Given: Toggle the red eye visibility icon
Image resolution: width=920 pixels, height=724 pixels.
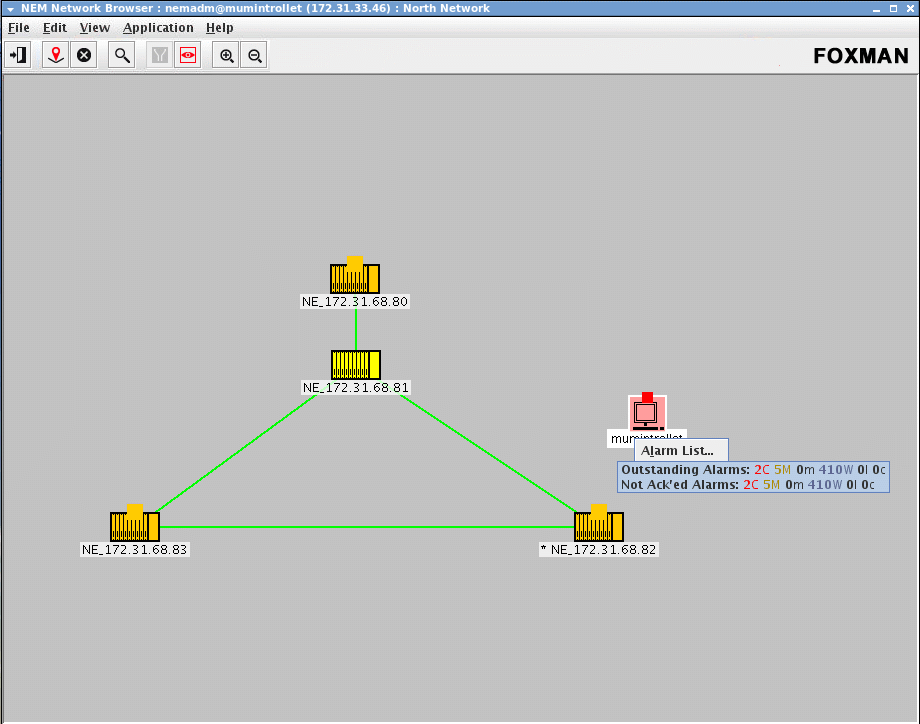Looking at the screenshot, I should pos(187,56).
